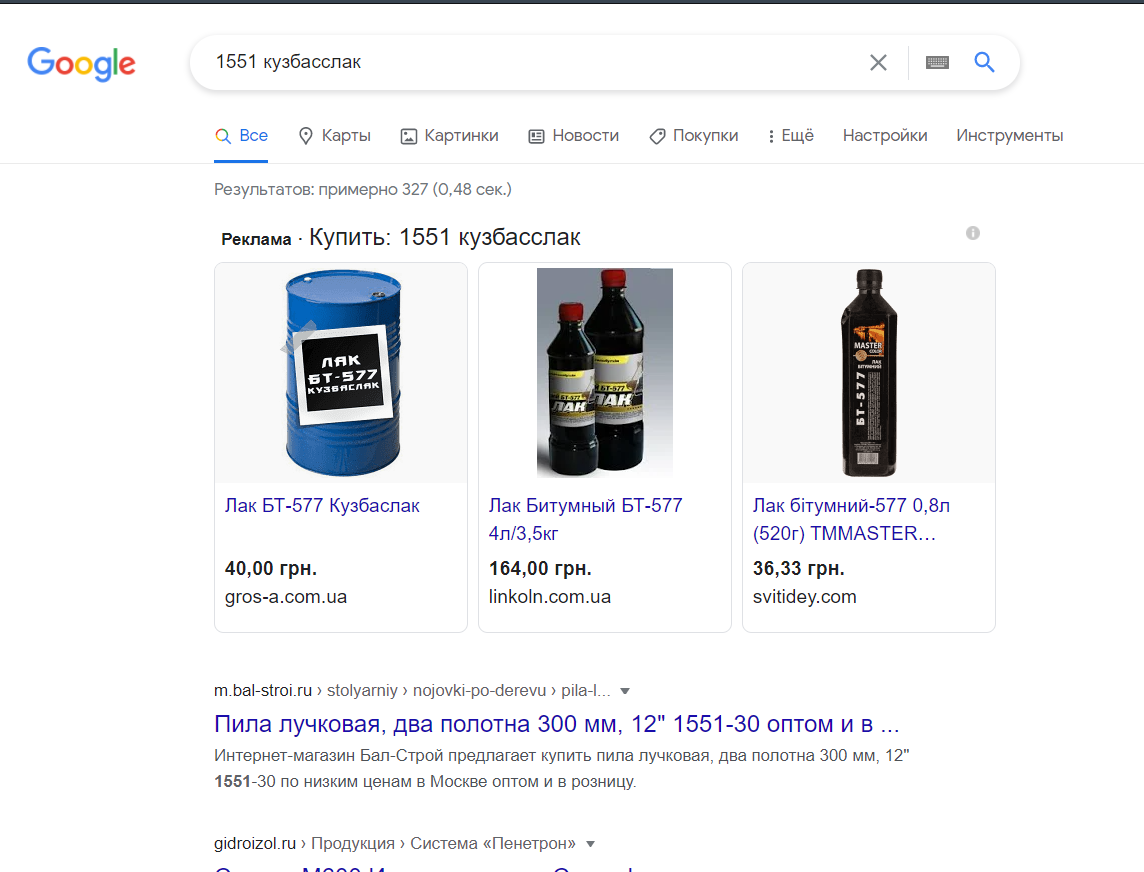Viewport: 1144px width, 872px height.
Task: Click gros-a.com.ua seller name
Action: pos(286,597)
